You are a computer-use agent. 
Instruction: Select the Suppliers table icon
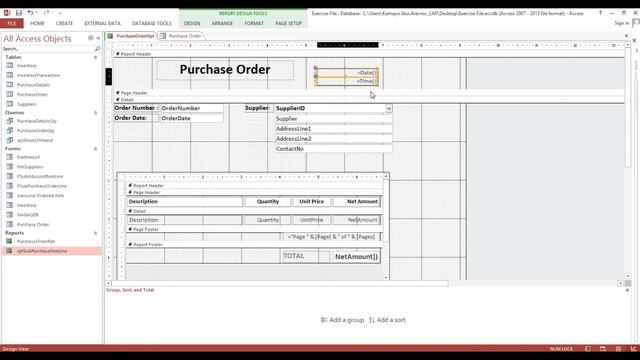point(10,104)
